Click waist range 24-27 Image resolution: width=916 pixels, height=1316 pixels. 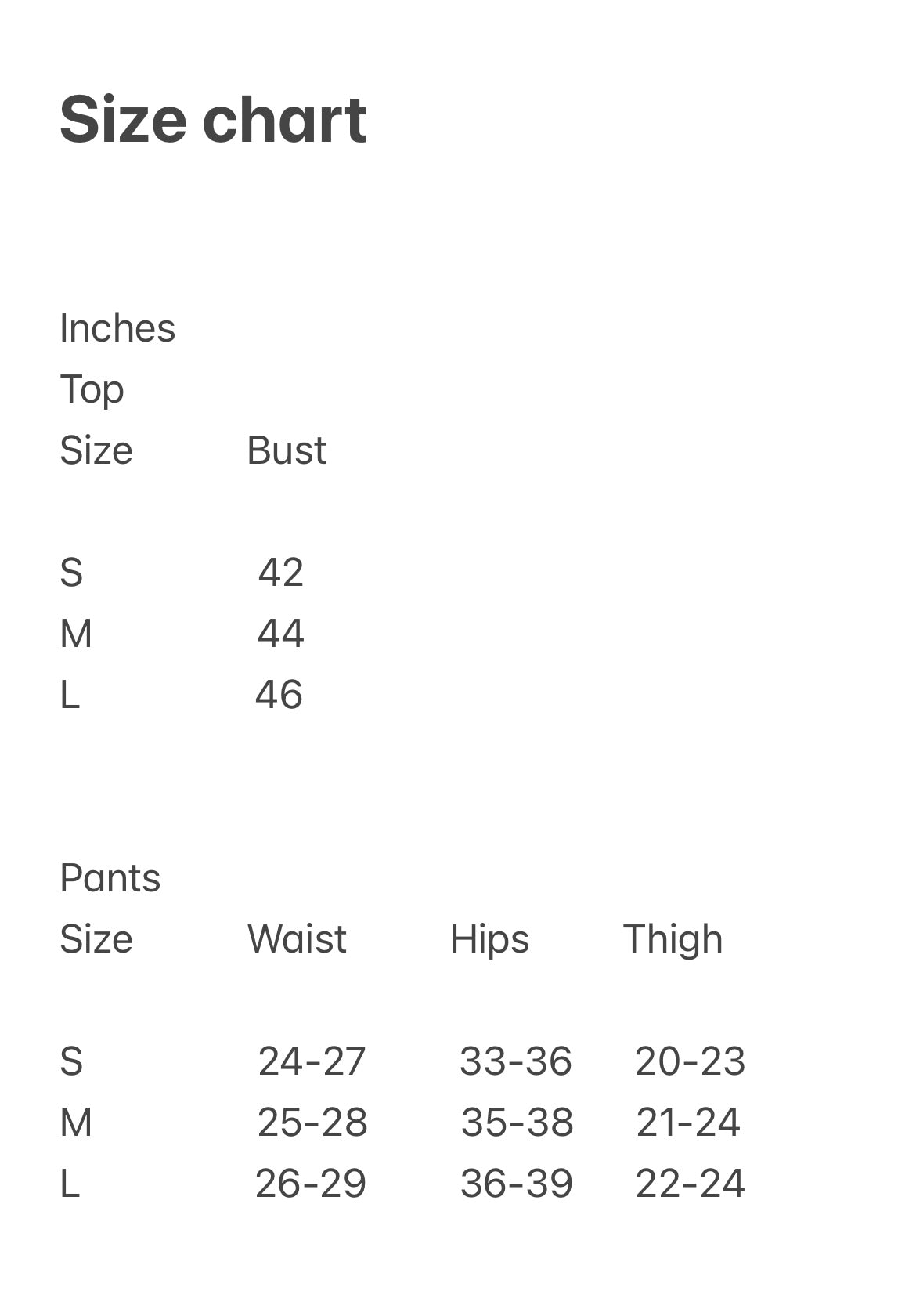pyautogui.click(x=312, y=1061)
